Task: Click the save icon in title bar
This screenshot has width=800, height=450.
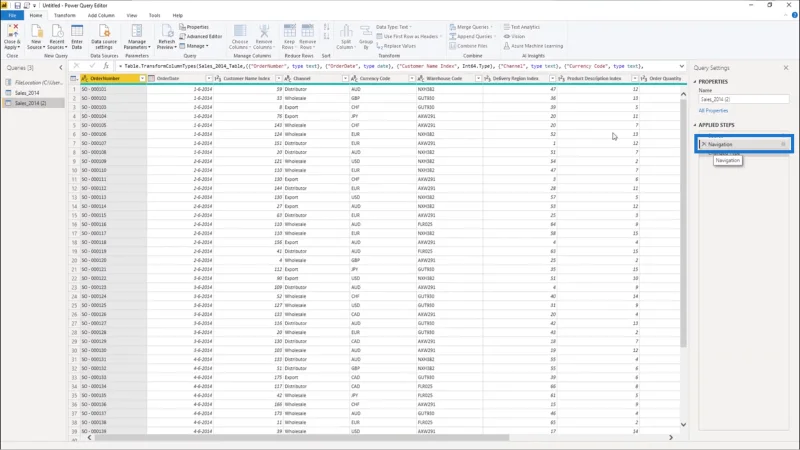Action: tap(17, 5)
